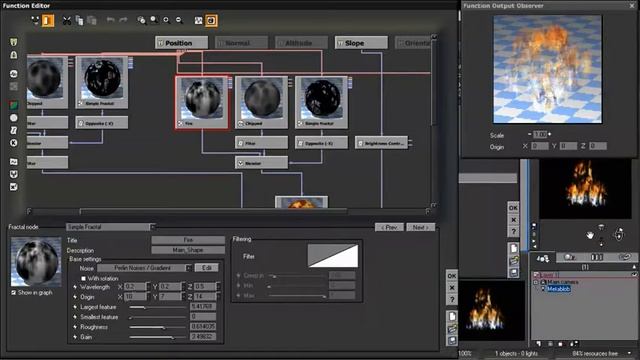Click the Redo arrow in the toolbar

click(x=123, y=20)
